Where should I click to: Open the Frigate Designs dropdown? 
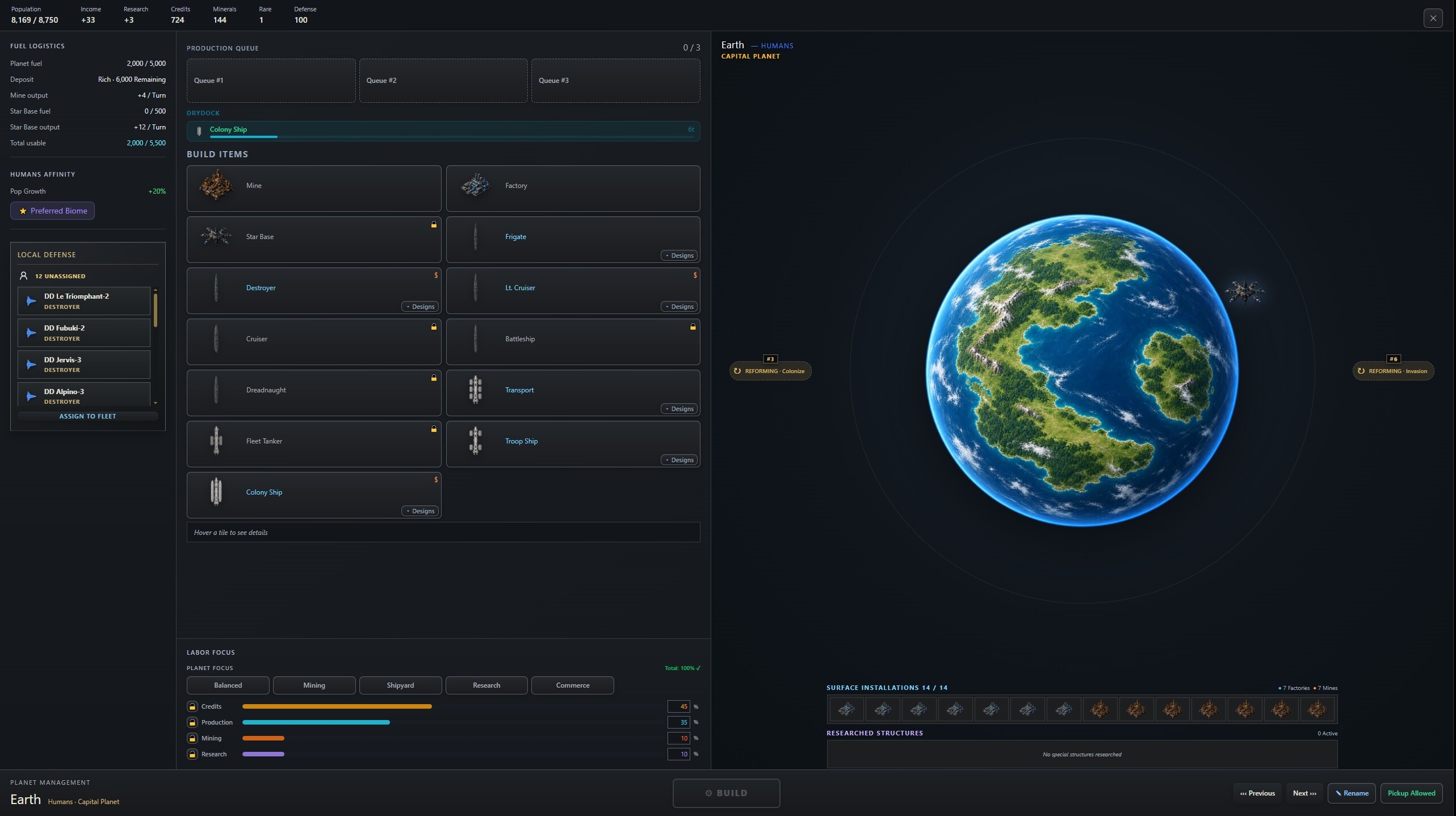[679, 256]
